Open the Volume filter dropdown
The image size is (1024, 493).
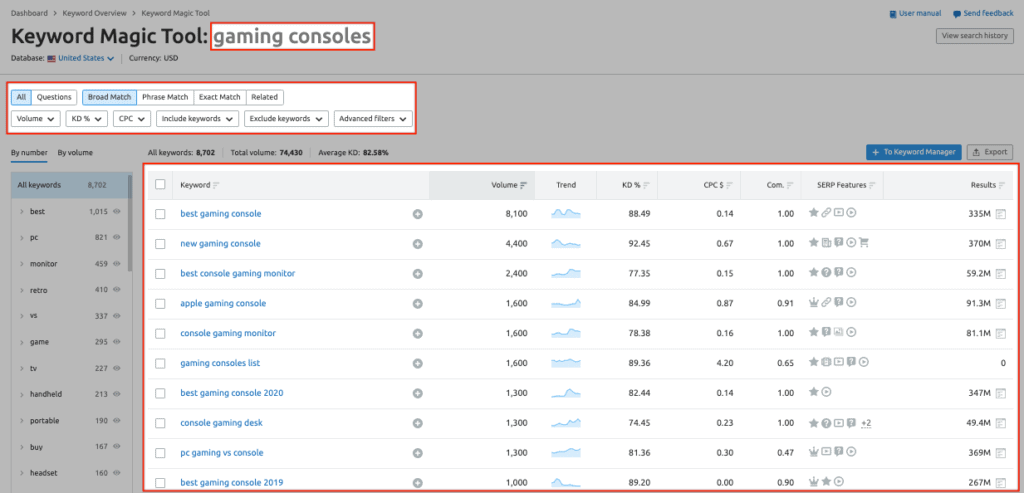(x=35, y=118)
